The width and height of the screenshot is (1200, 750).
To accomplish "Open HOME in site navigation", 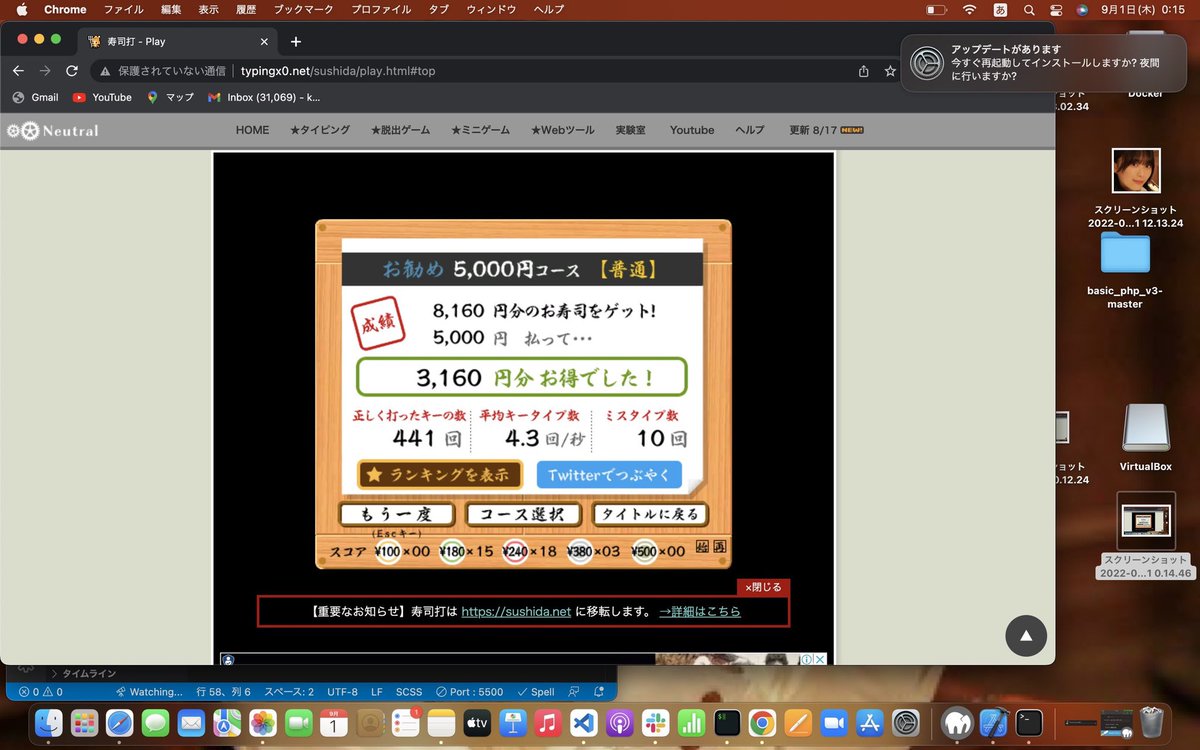I will [252, 130].
